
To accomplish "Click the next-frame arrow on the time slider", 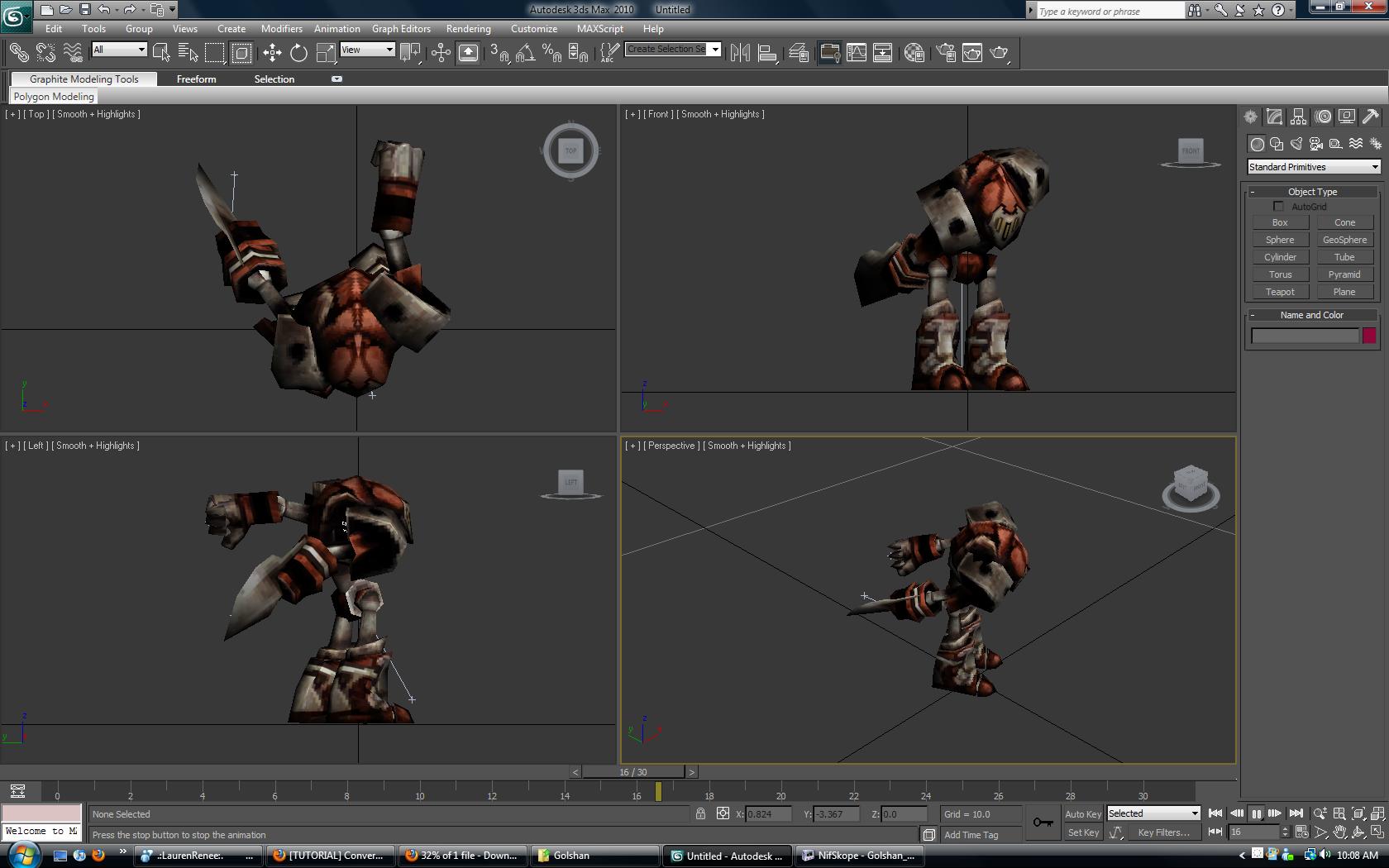I will click(691, 772).
